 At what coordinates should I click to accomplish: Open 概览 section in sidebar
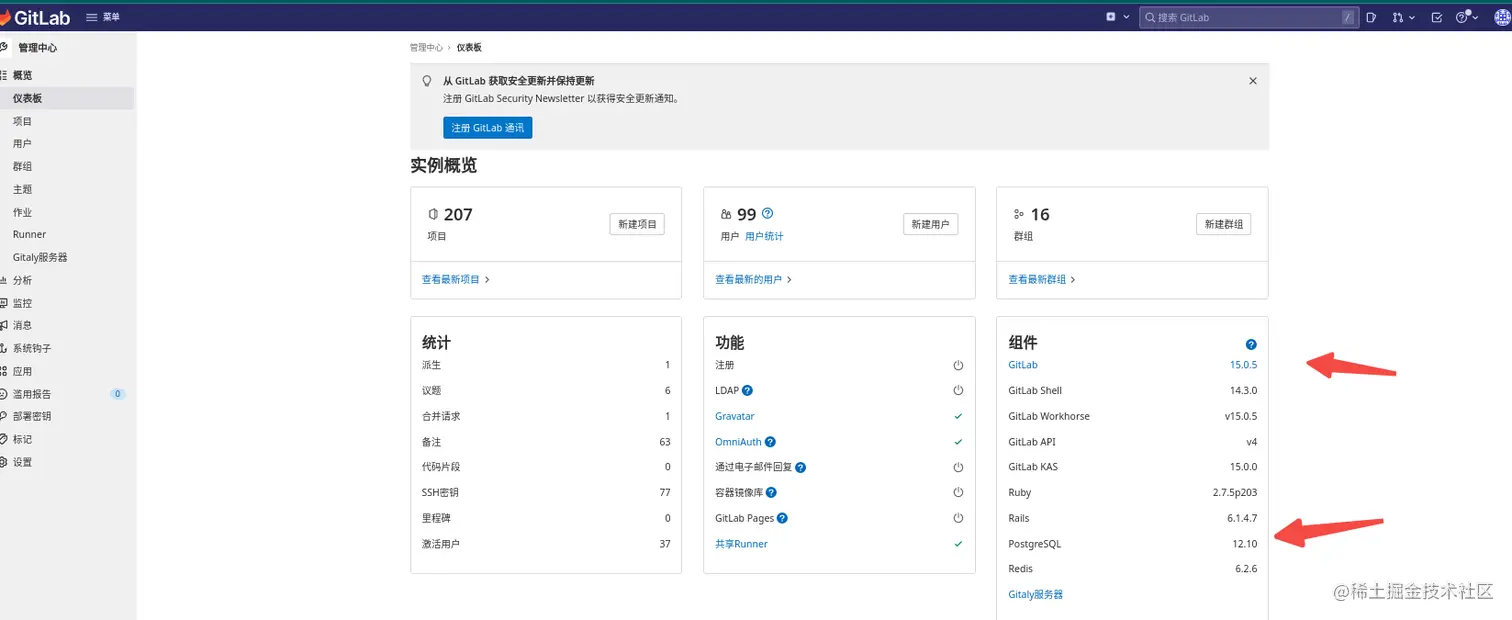tap(22, 75)
